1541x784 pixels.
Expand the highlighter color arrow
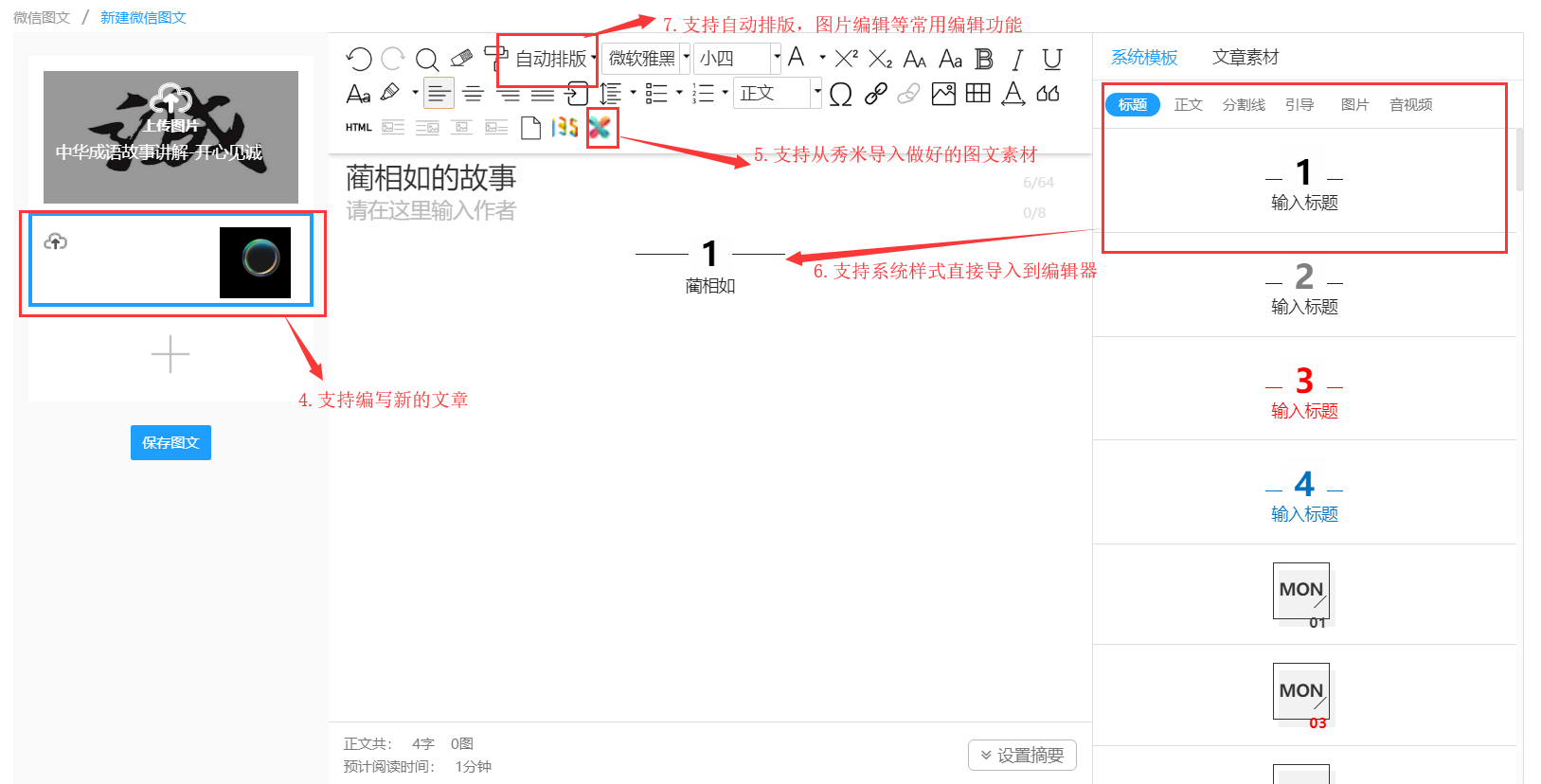(415, 93)
